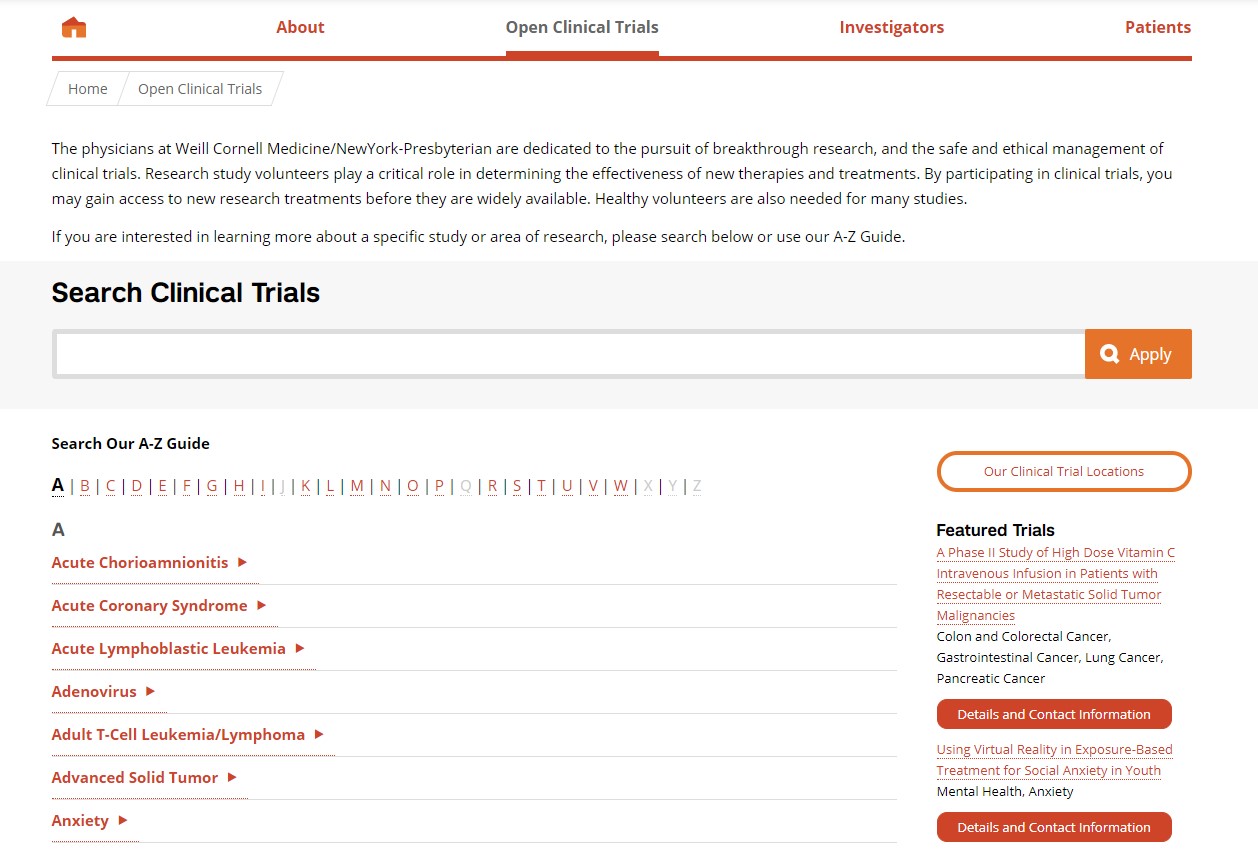Jump to letter N in A-Z guide
The width and height of the screenshot is (1258, 855).
(x=385, y=486)
